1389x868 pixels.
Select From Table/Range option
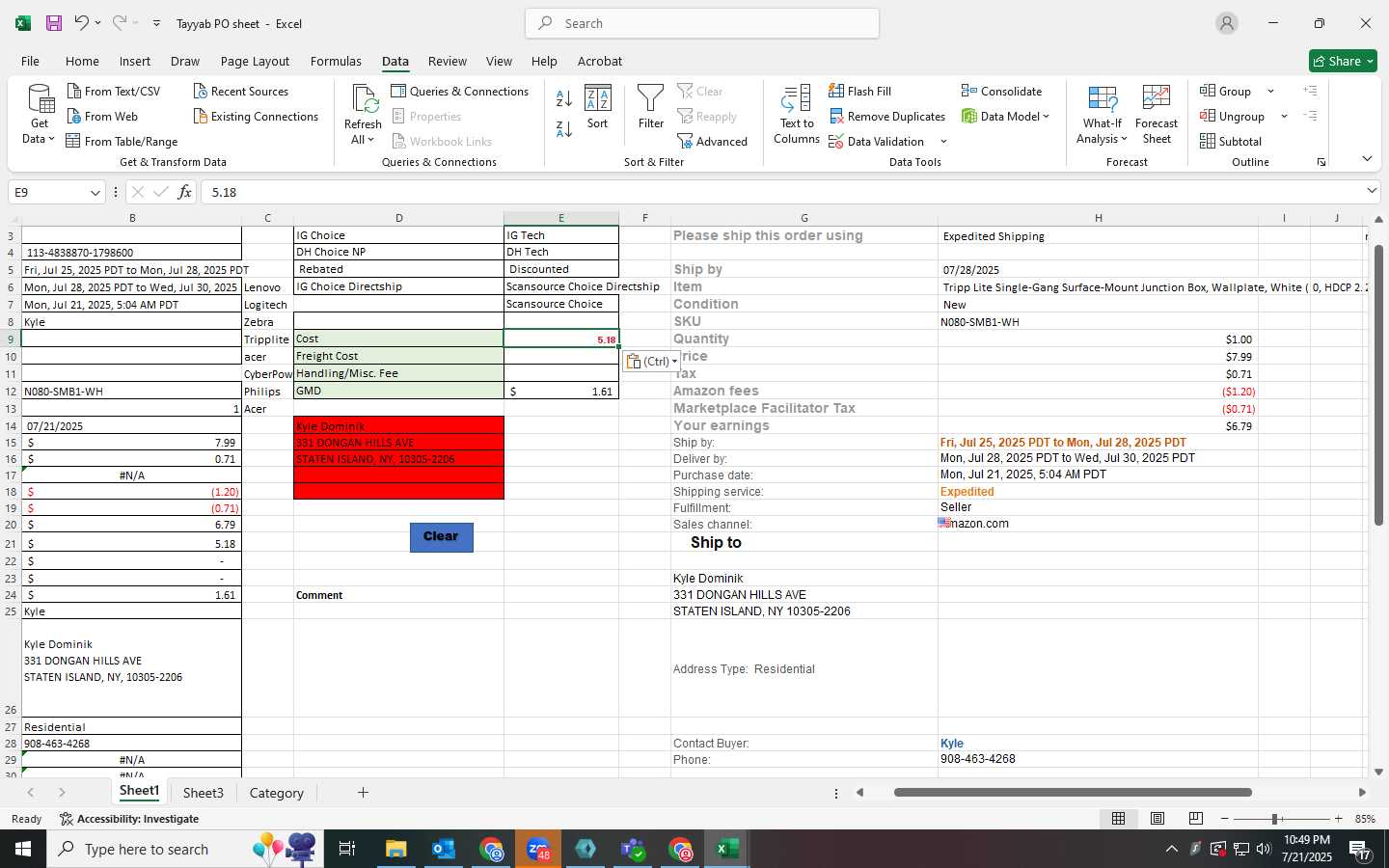tap(122, 141)
